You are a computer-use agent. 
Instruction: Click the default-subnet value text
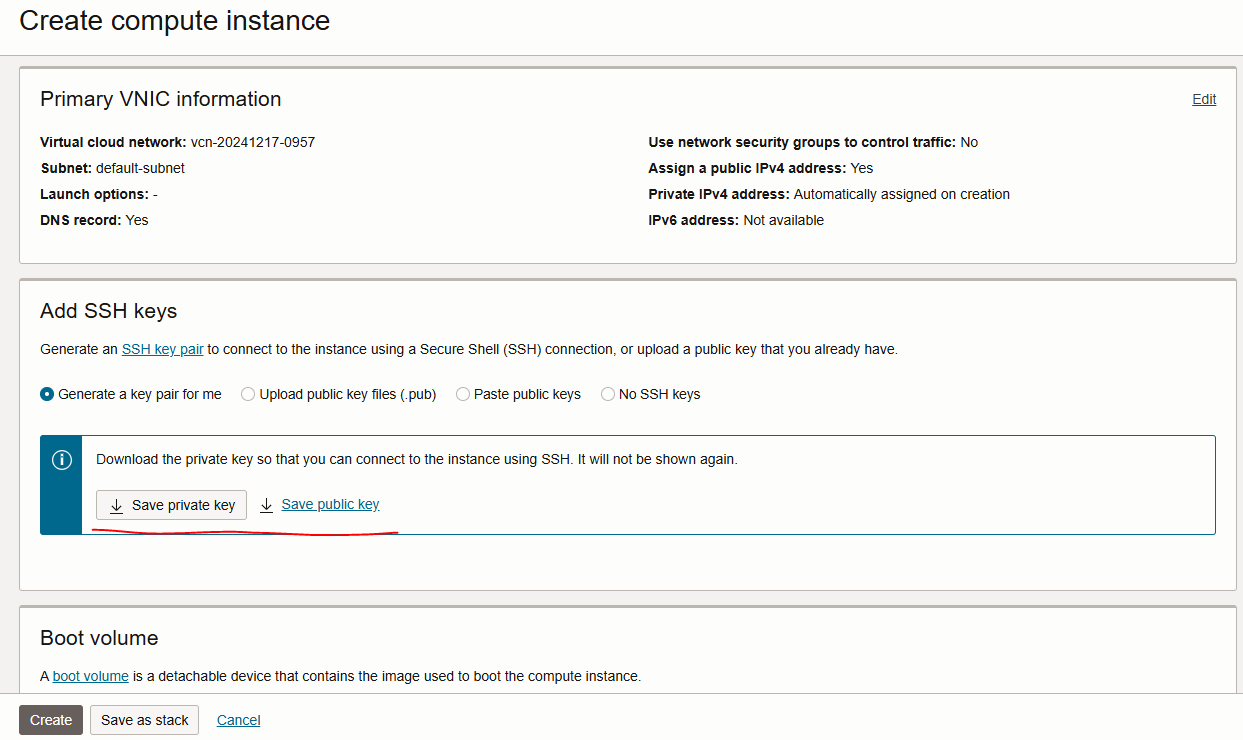140,169
